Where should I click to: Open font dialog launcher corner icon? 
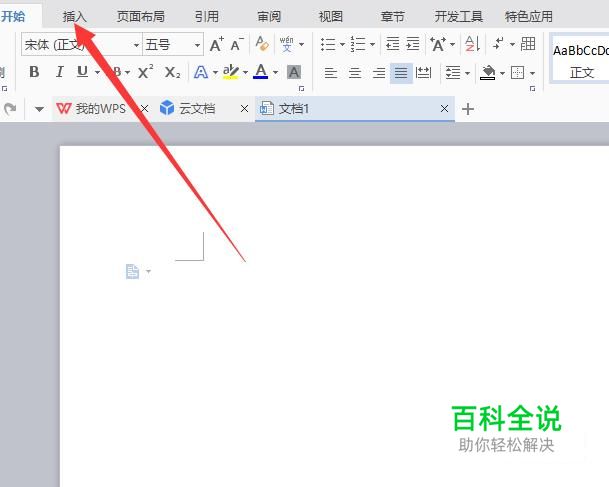(301, 89)
